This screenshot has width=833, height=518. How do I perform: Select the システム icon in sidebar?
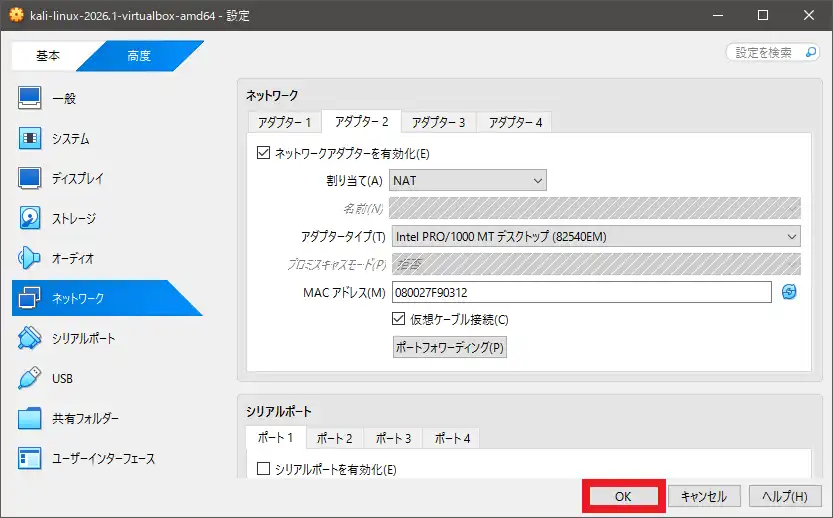point(29,138)
